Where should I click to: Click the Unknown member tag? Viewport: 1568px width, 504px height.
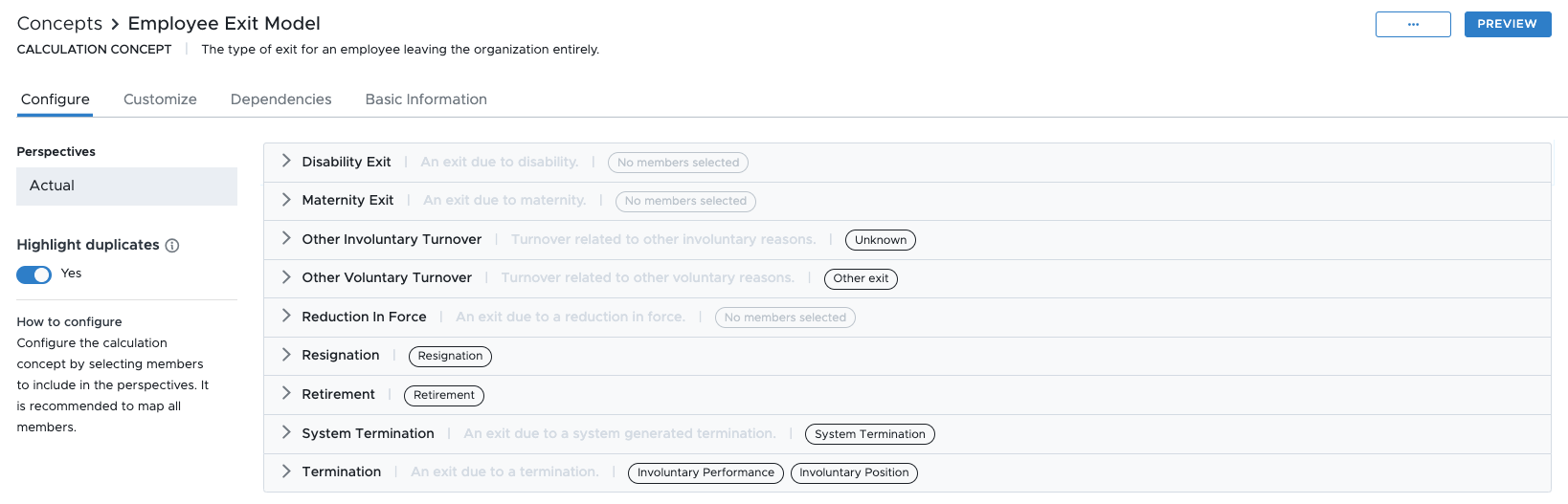pyautogui.click(x=880, y=240)
